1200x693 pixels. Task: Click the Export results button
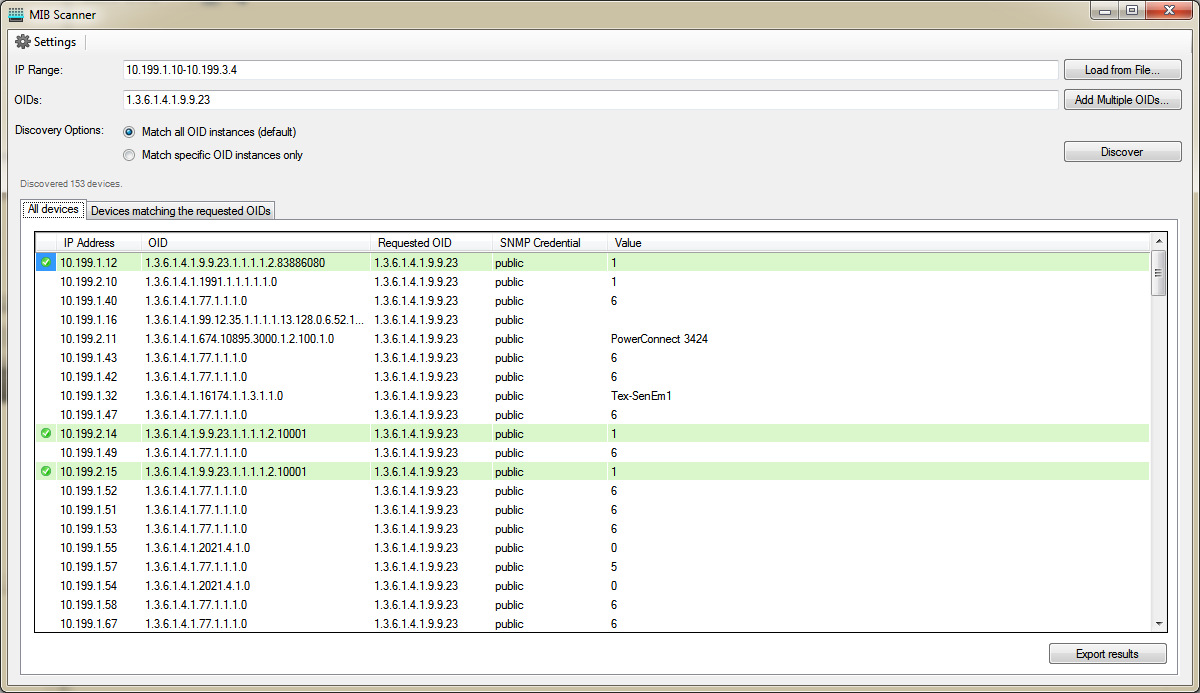coord(1107,654)
